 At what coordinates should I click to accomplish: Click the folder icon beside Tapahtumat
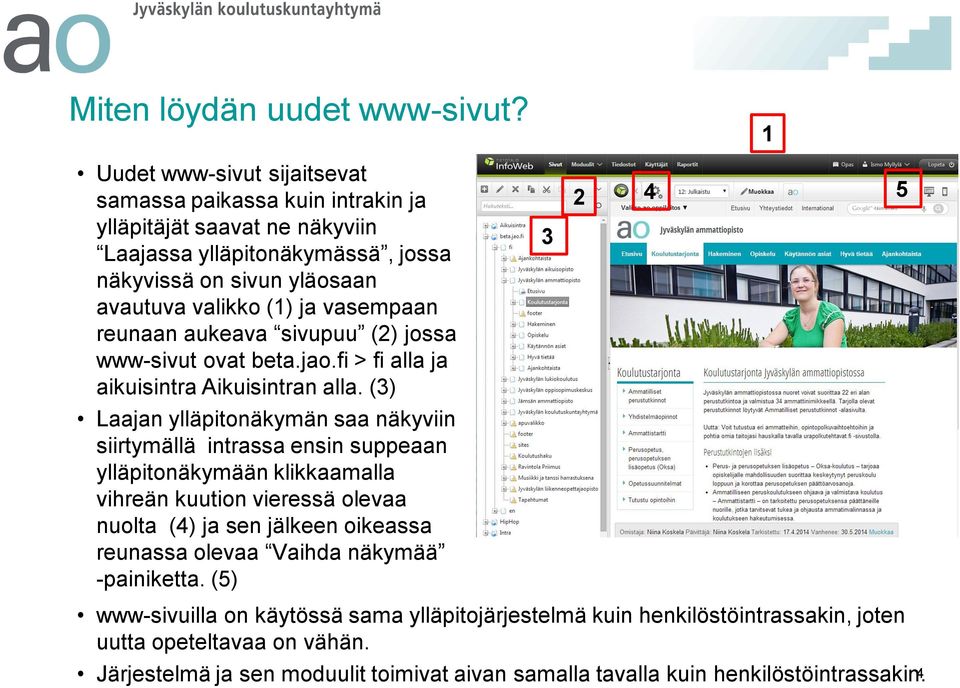pyautogui.click(x=514, y=500)
